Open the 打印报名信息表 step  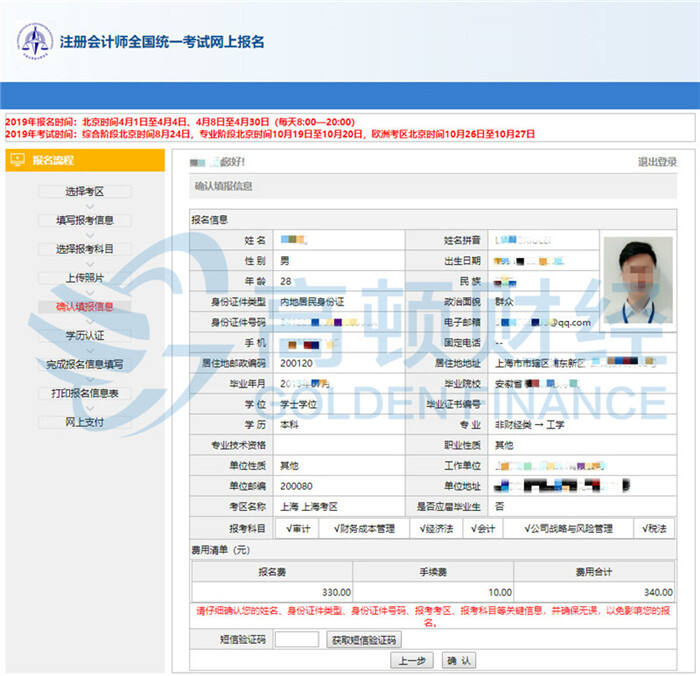85,393
